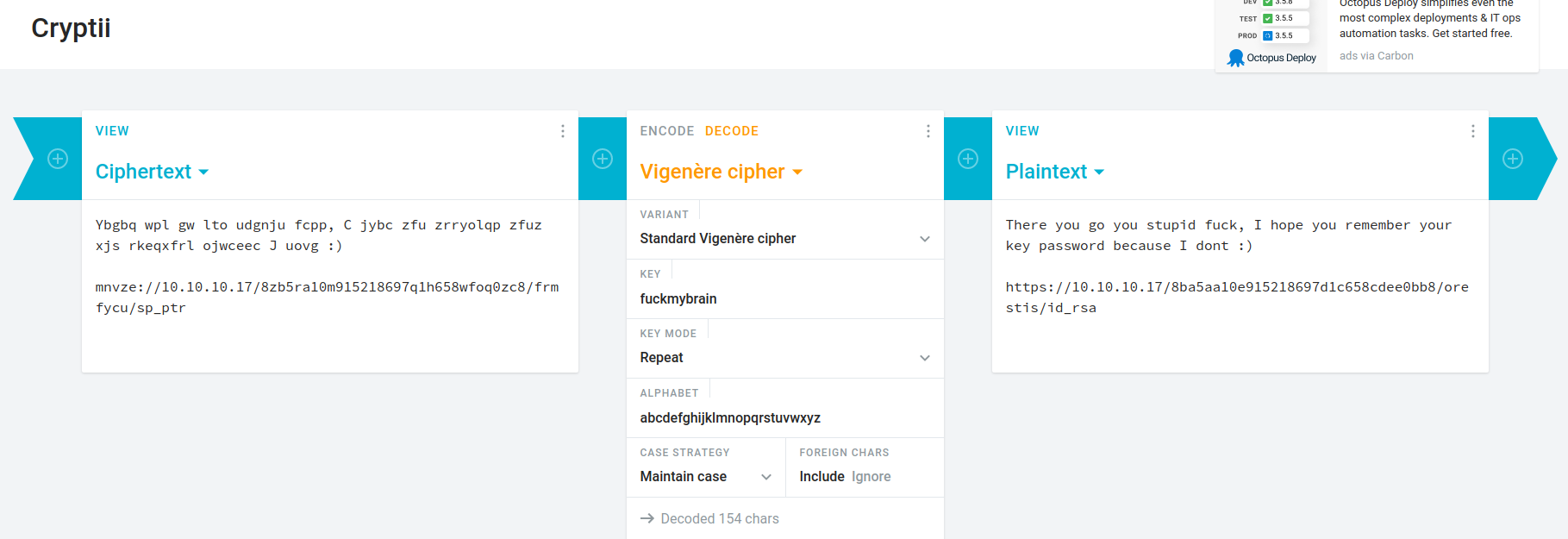Screen dimensions: 1568x539
Task: Click the ALPHABET field label
Action: pos(669,393)
